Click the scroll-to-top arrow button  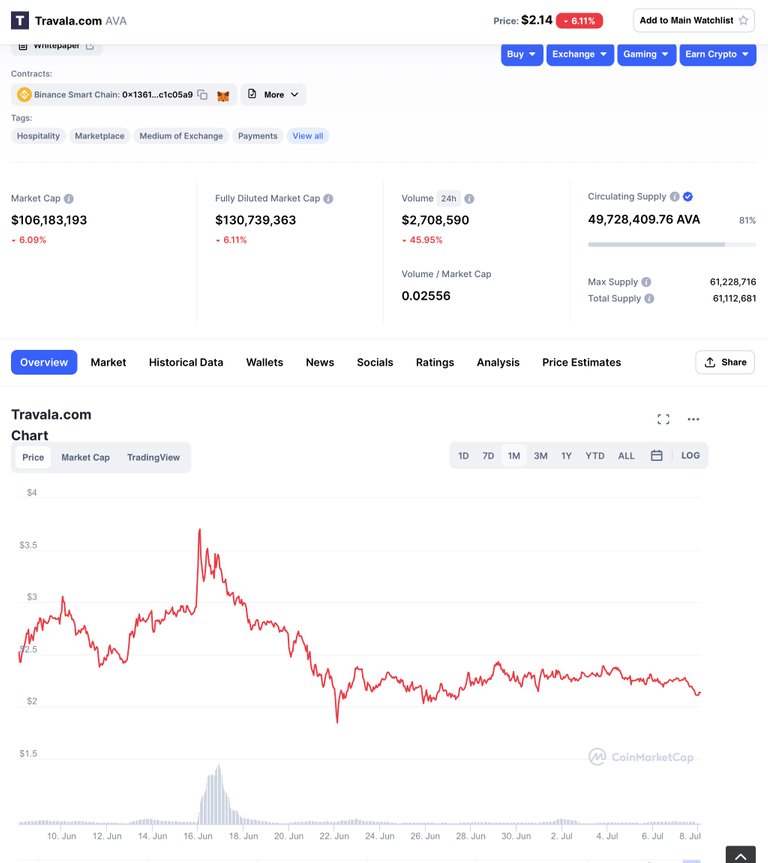pos(740,855)
